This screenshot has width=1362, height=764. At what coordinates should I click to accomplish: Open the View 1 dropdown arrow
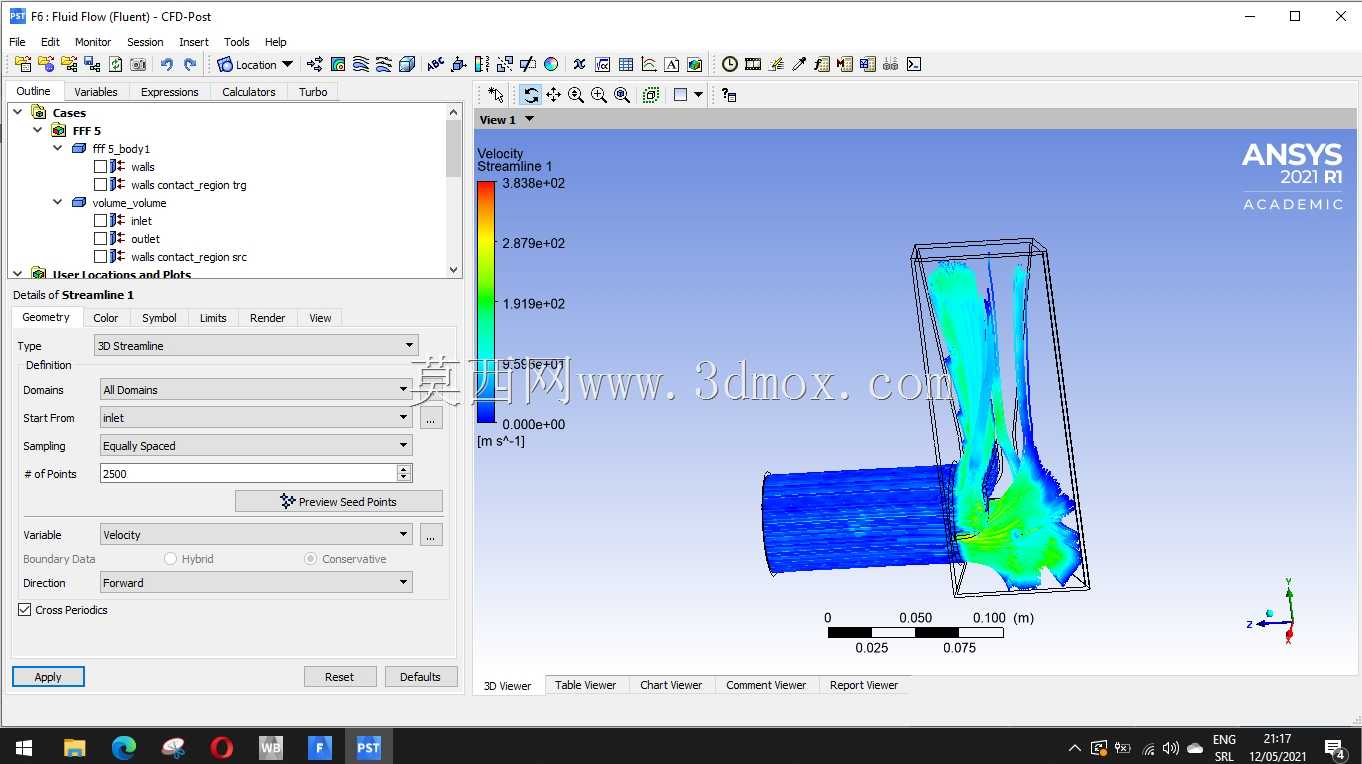tap(530, 119)
